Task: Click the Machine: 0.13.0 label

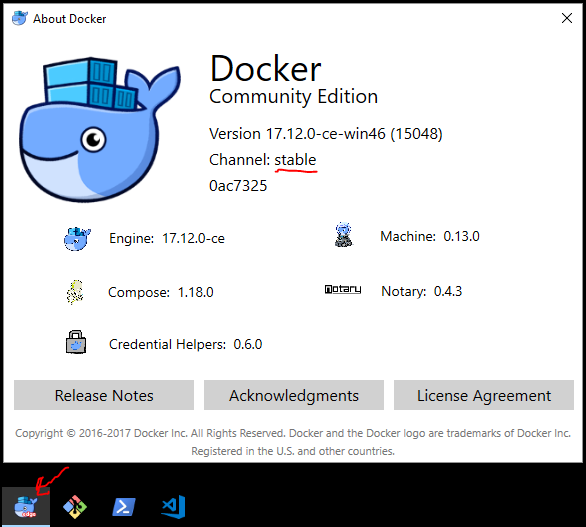Action: [430, 236]
